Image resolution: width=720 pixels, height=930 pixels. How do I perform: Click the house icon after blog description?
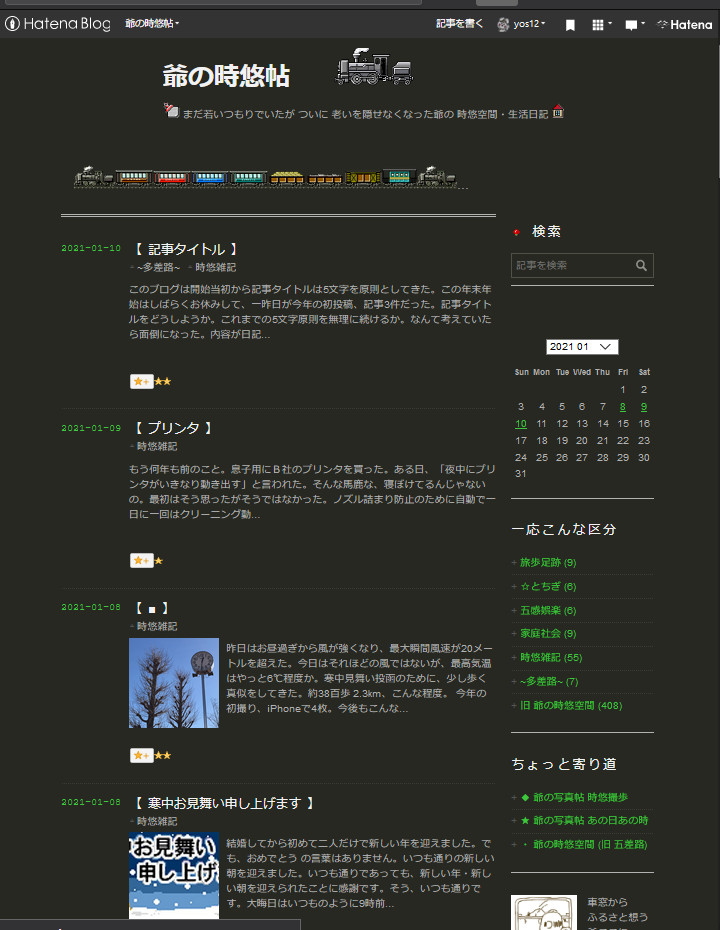click(558, 111)
